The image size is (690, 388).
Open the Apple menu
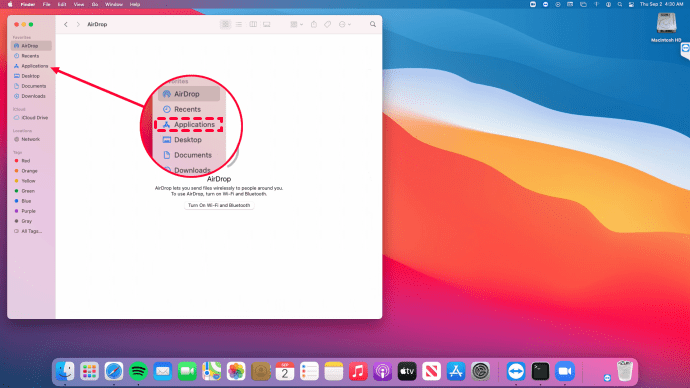coord(10,4)
